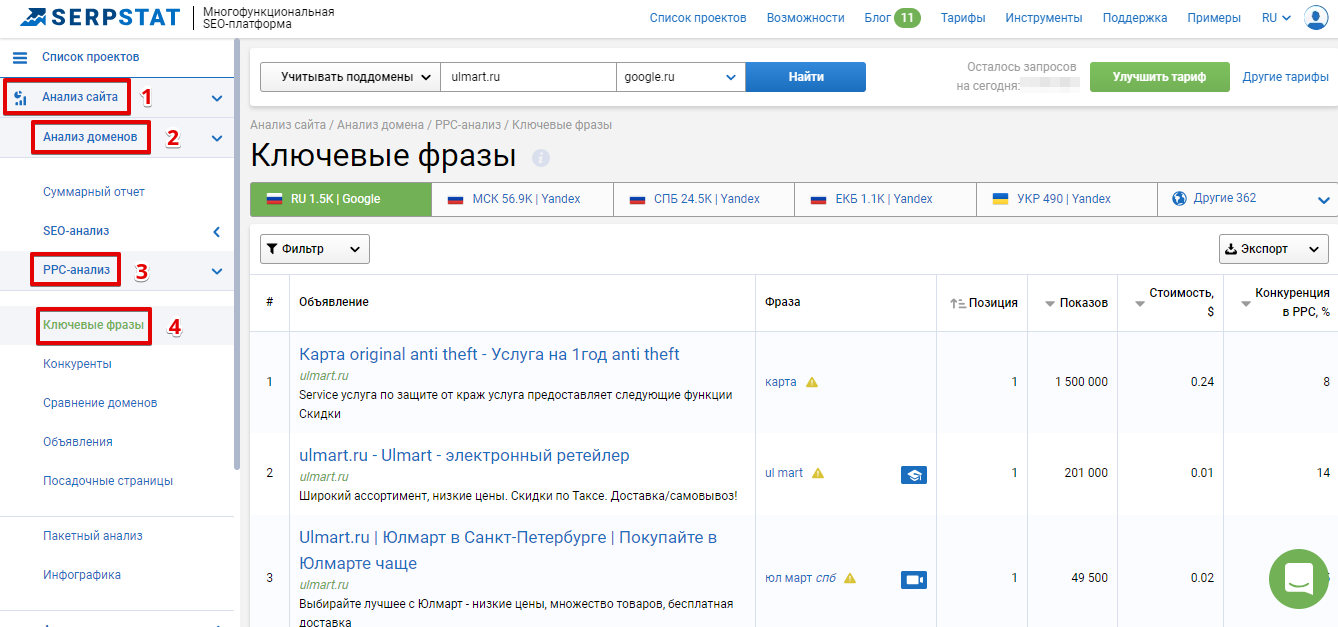Open Инфографика in sidebar
1338x627 pixels.
point(82,575)
